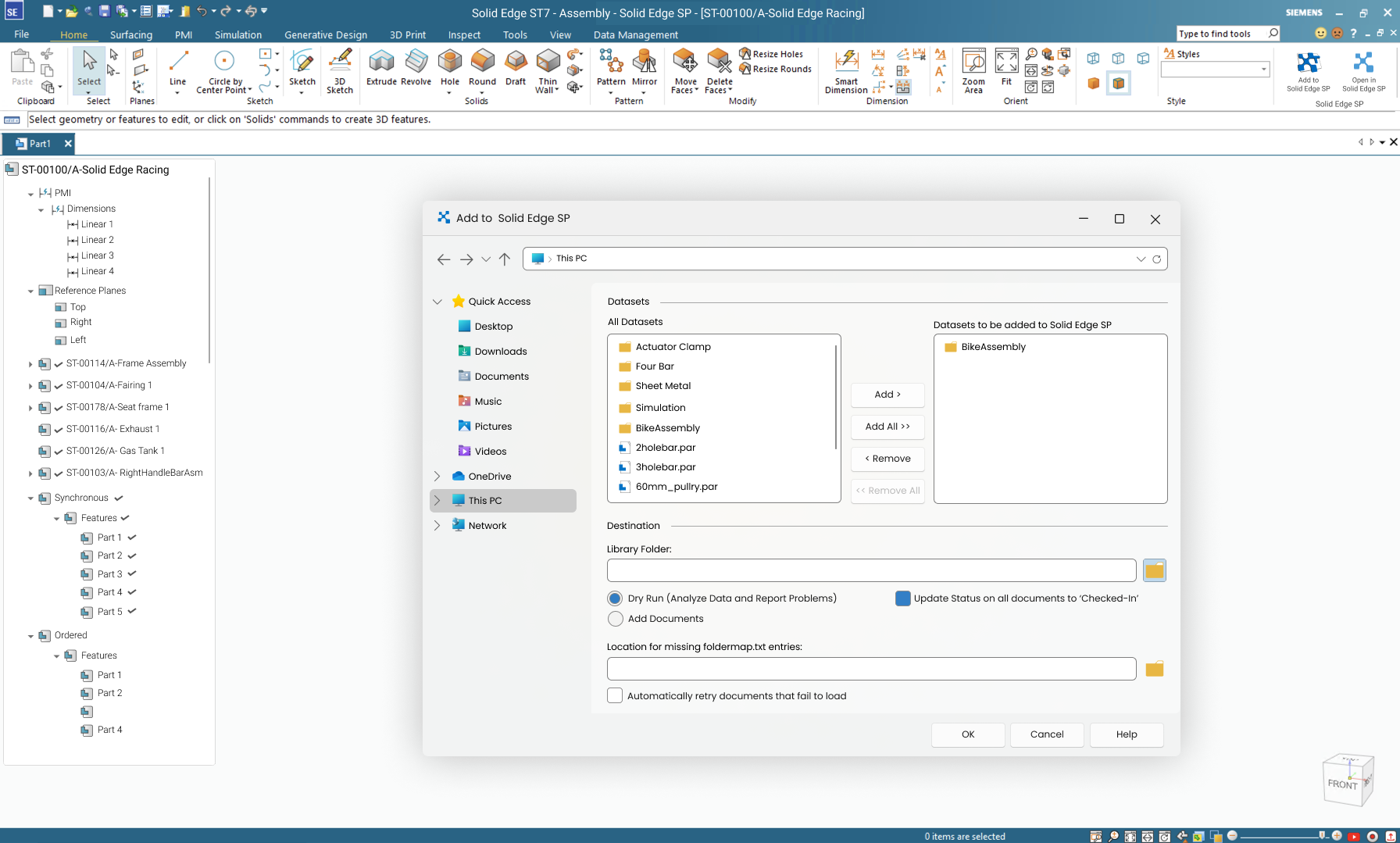Viewport: 1400px width, 843px height.
Task: Browse for the Library Folder
Action: [1155, 570]
